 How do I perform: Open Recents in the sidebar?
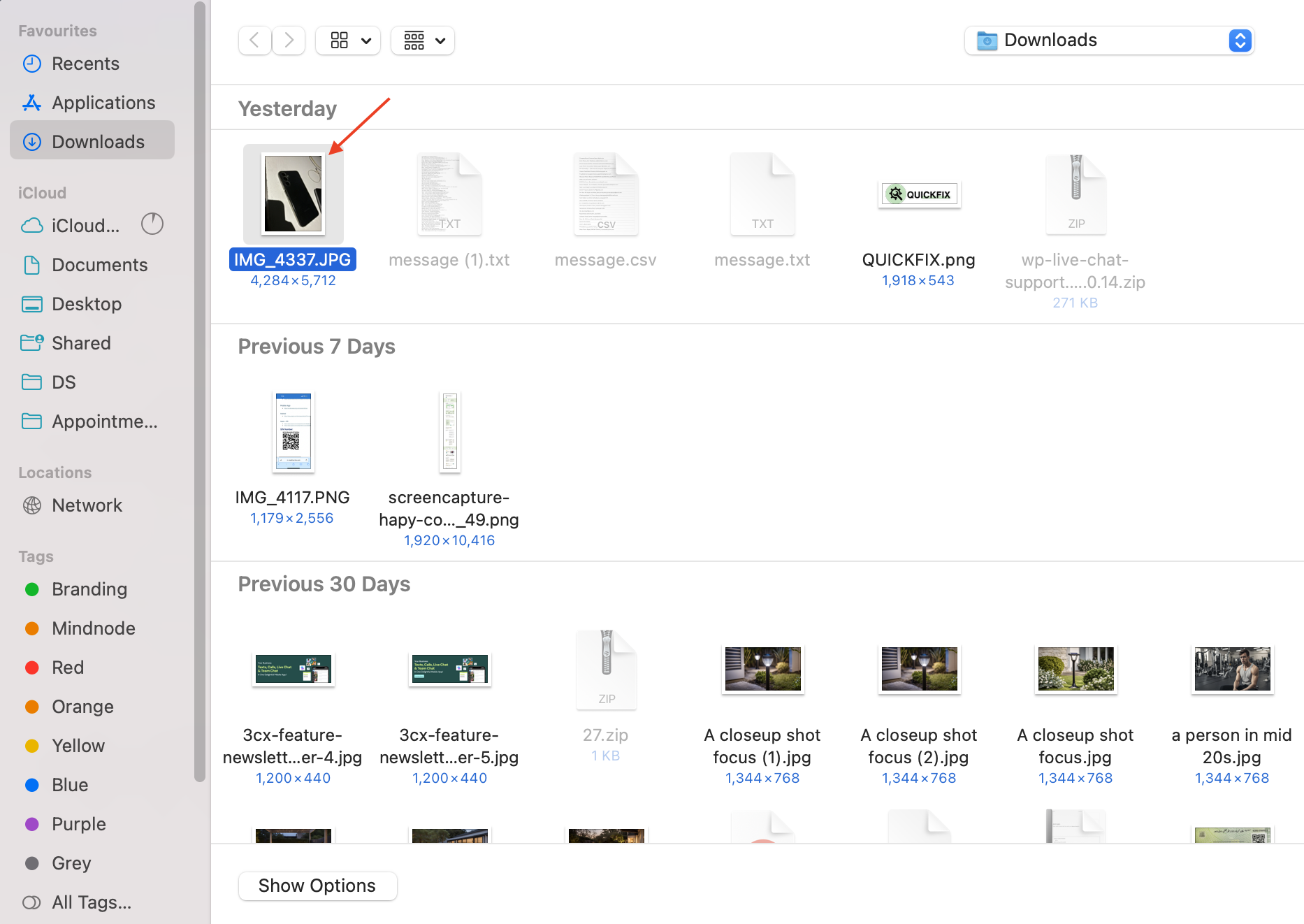85,64
